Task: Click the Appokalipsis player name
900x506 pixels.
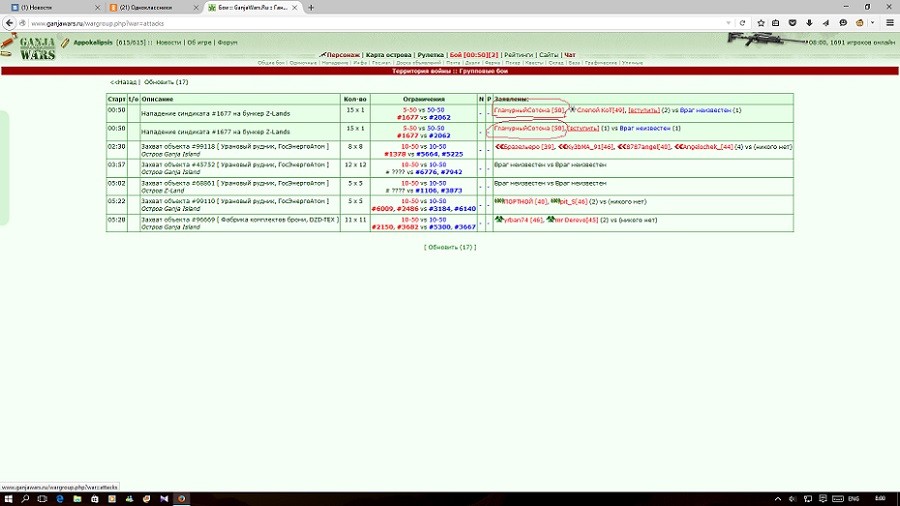Action: 93,42
